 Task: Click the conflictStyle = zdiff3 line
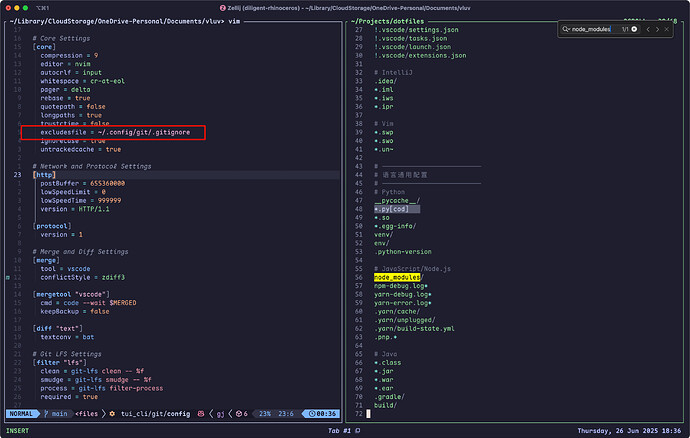click(x=82, y=277)
